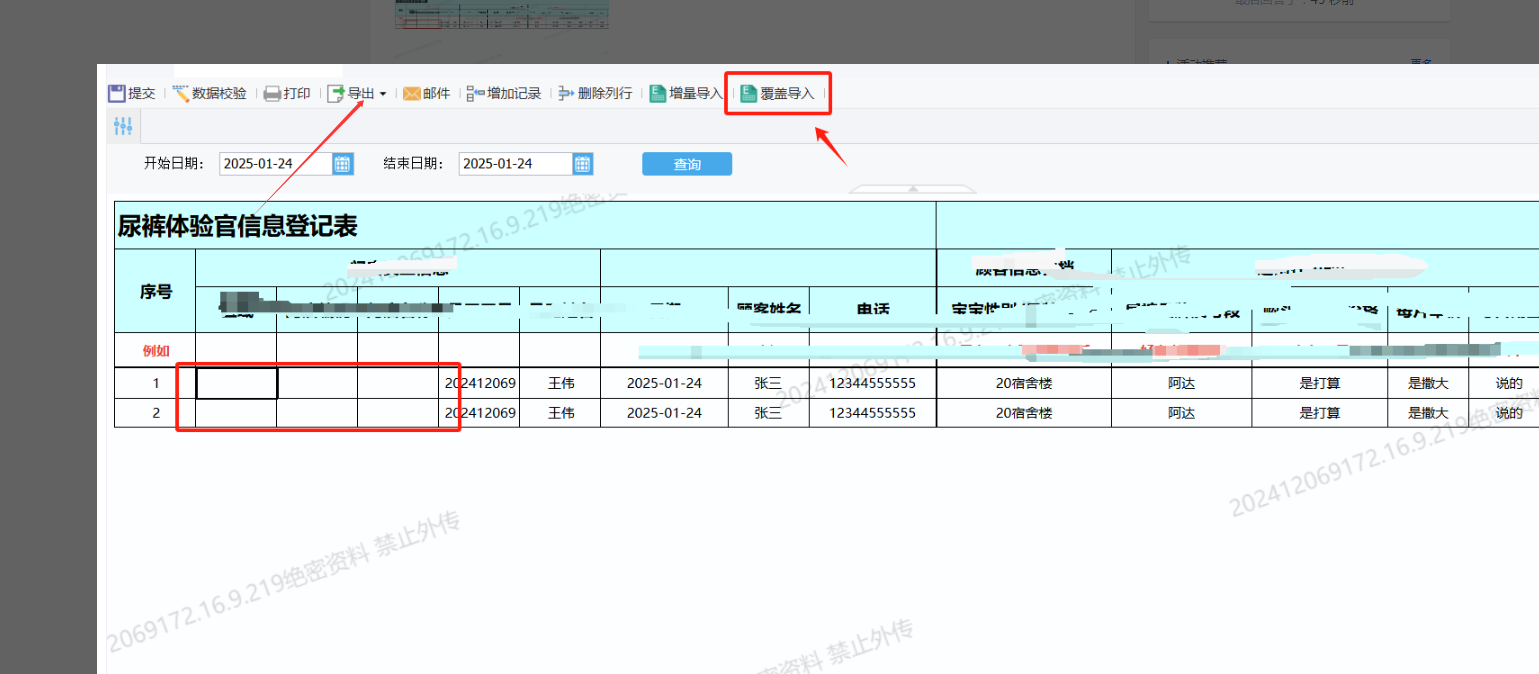1539x674 pixels.
Task: Collapse the parameter pane with the triangle handle
Action: 911,188
